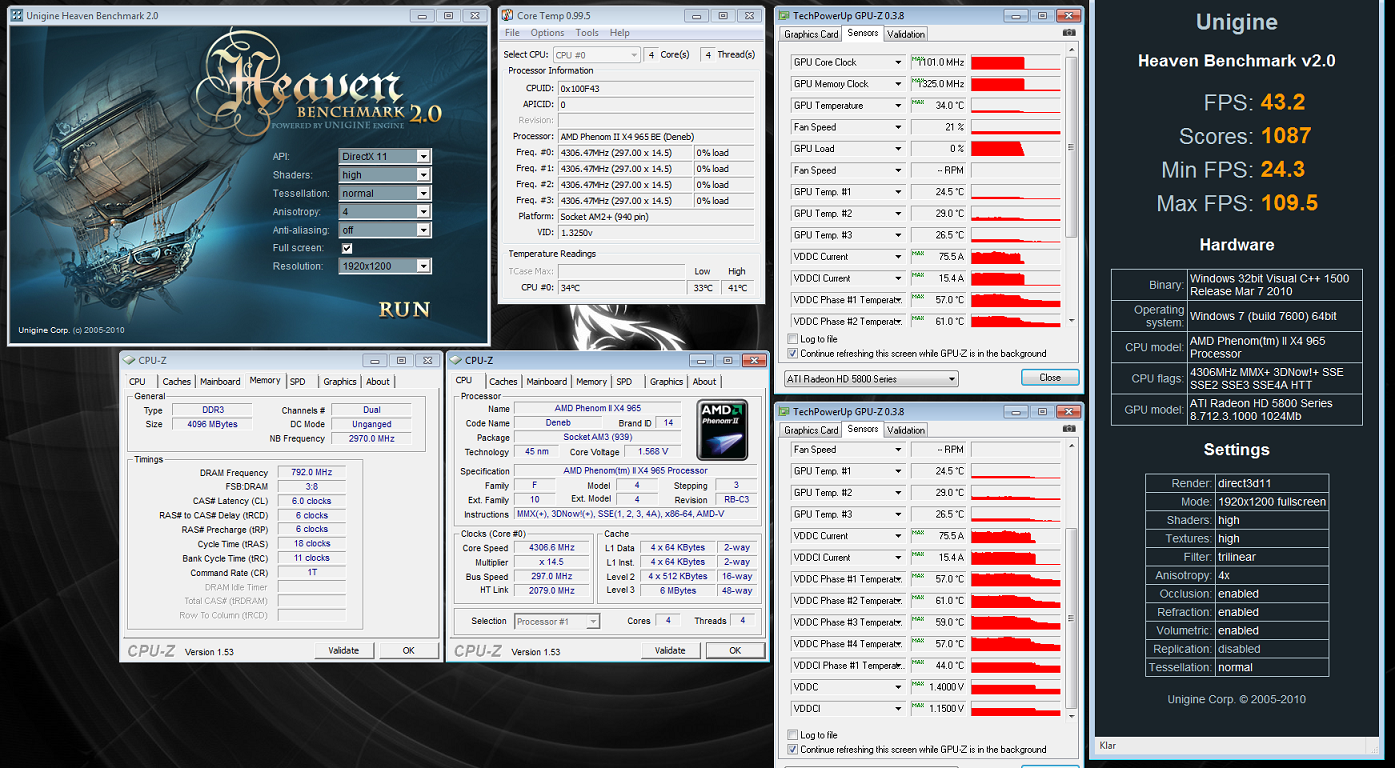Click the title bar icon of lower GPU-Z window

pos(783,411)
